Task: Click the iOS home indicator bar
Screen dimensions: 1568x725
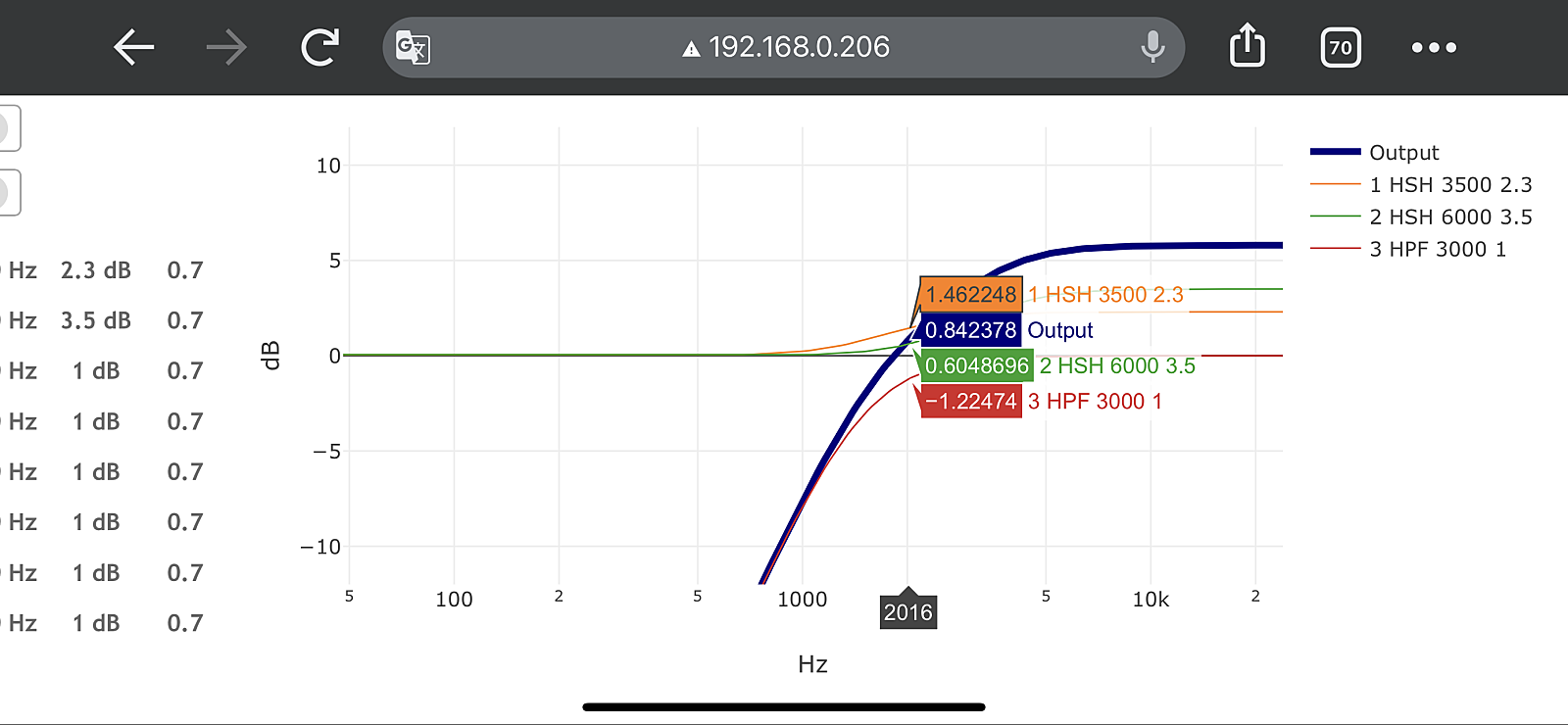Action: pos(784,706)
